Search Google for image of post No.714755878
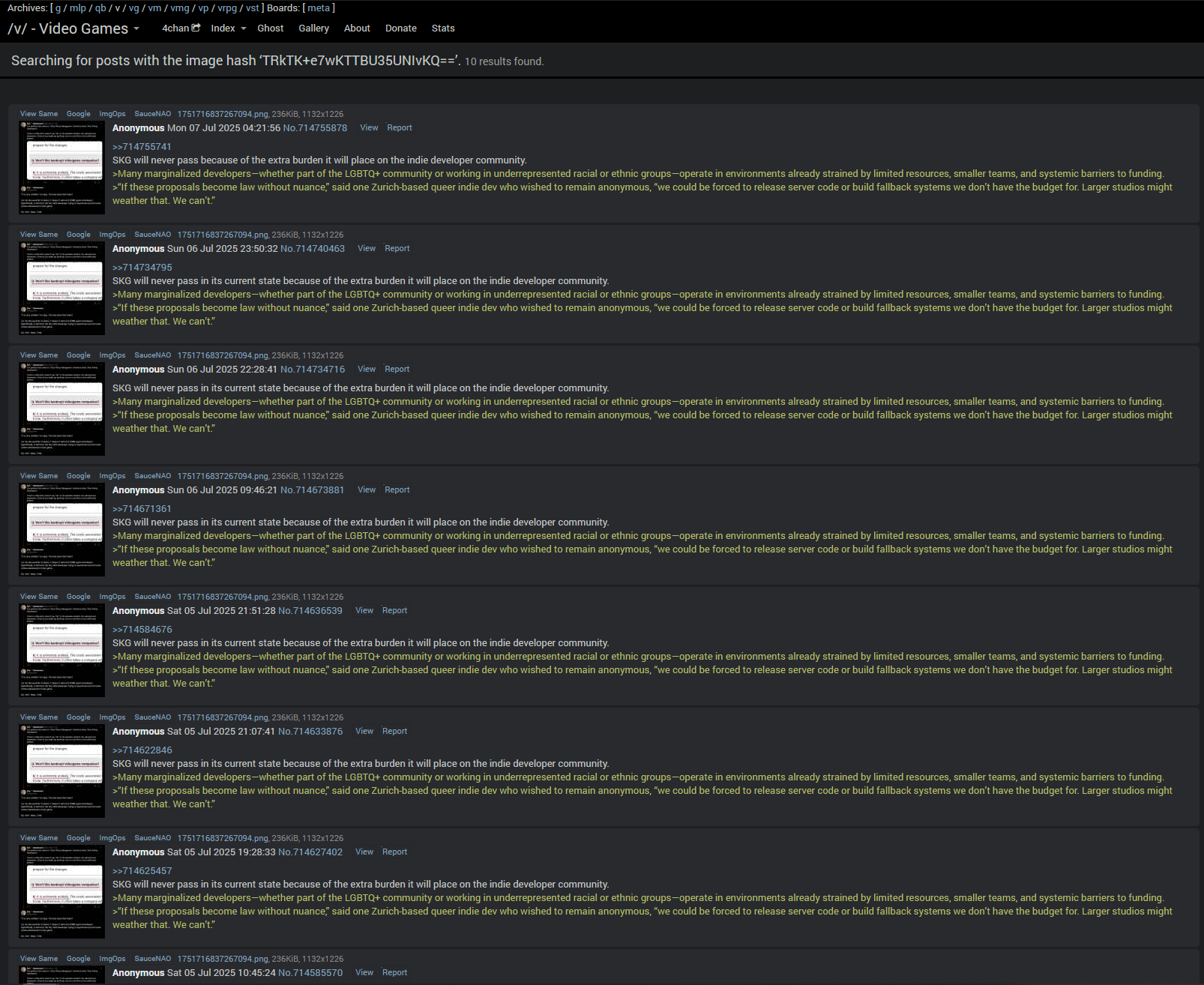1204x985 pixels. coord(79,114)
